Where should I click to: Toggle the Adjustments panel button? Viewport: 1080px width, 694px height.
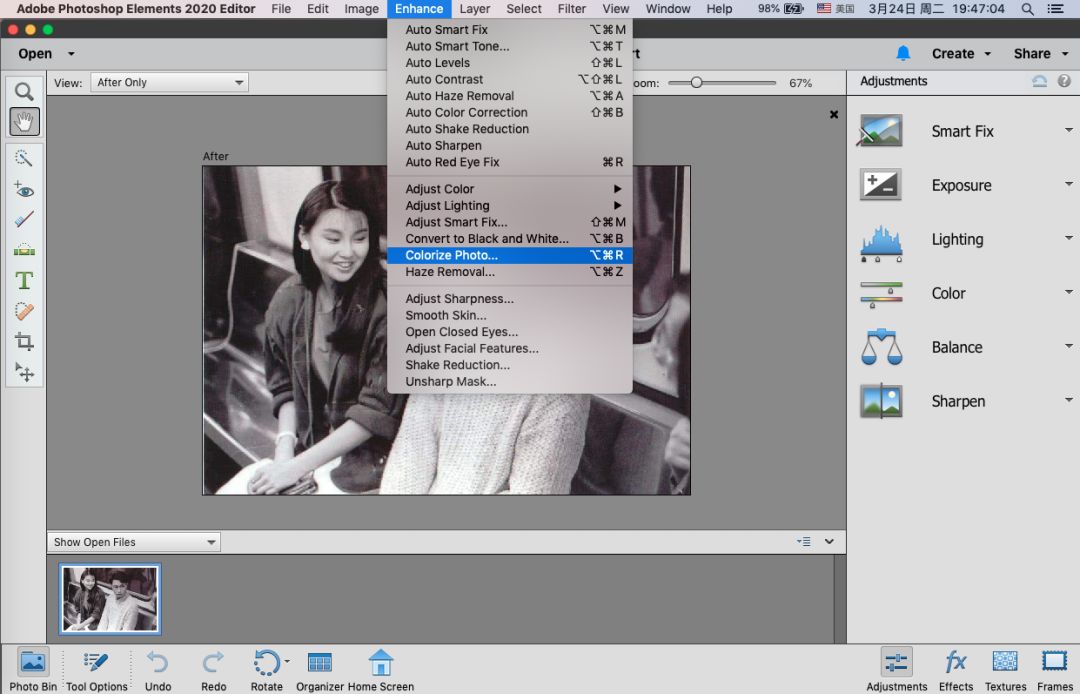click(x=896, y=668)
